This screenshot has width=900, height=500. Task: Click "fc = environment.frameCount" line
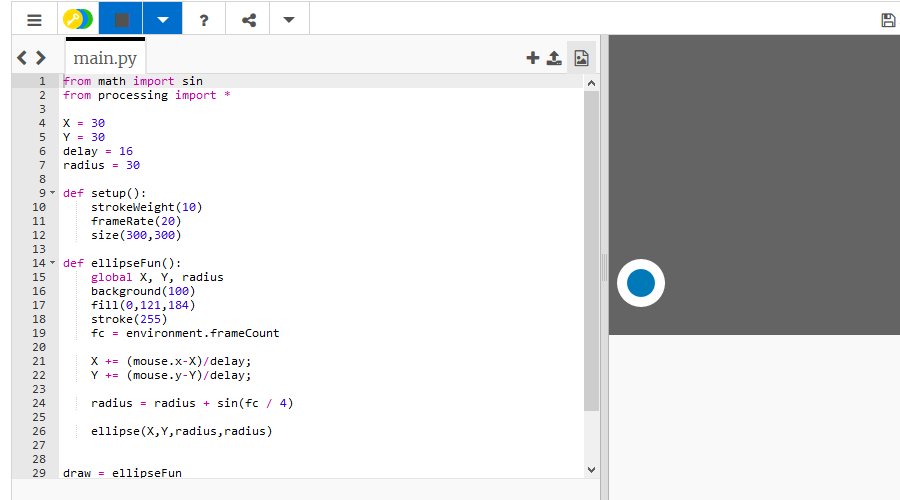coord(185,333)
